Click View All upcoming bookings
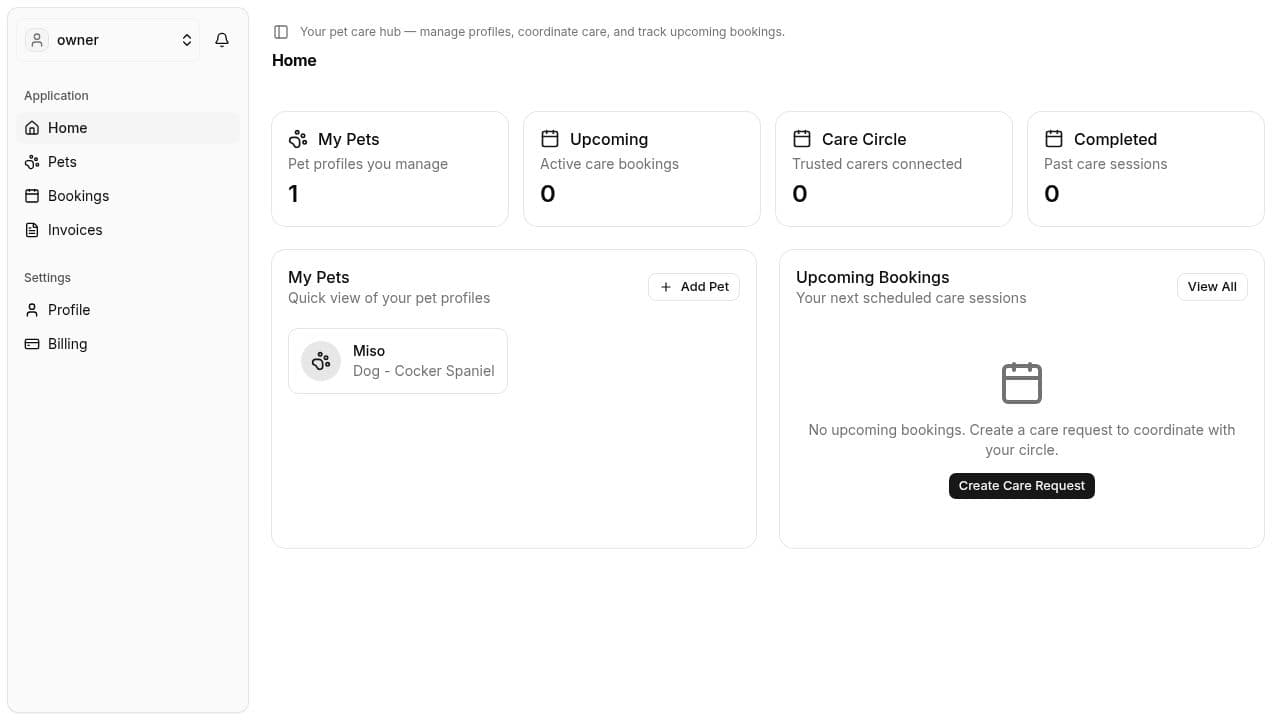Viewport: 1280px width, 720px height. pos(1212,287)
